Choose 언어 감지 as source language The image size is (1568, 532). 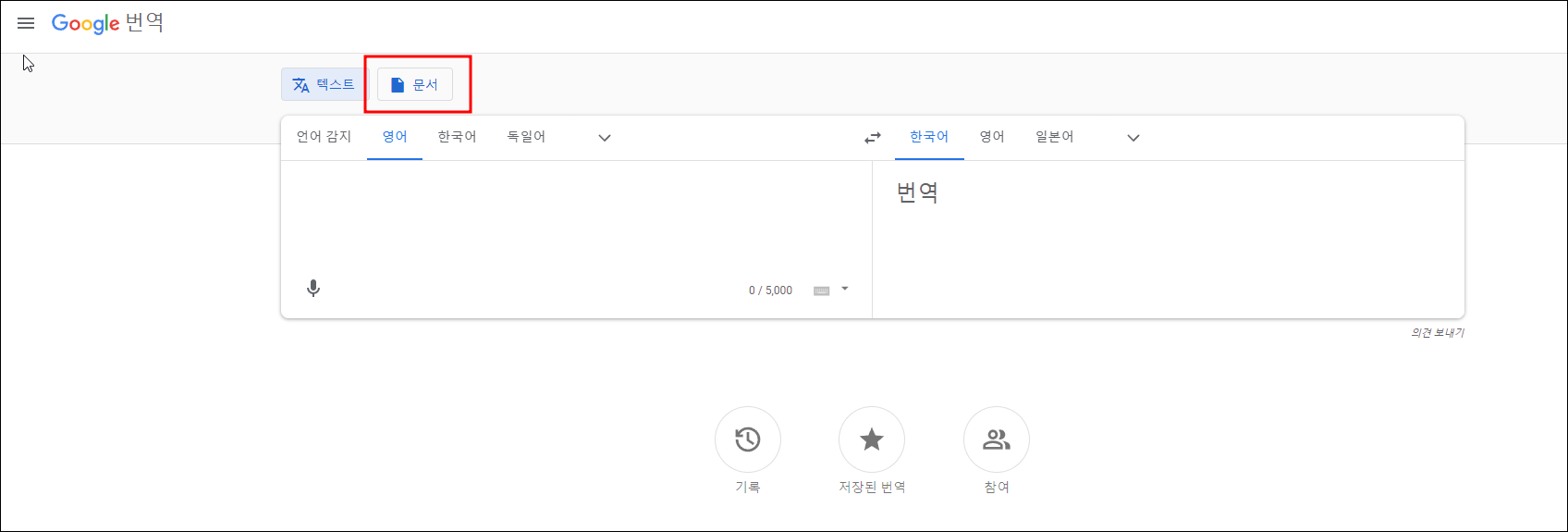[324, 137]
